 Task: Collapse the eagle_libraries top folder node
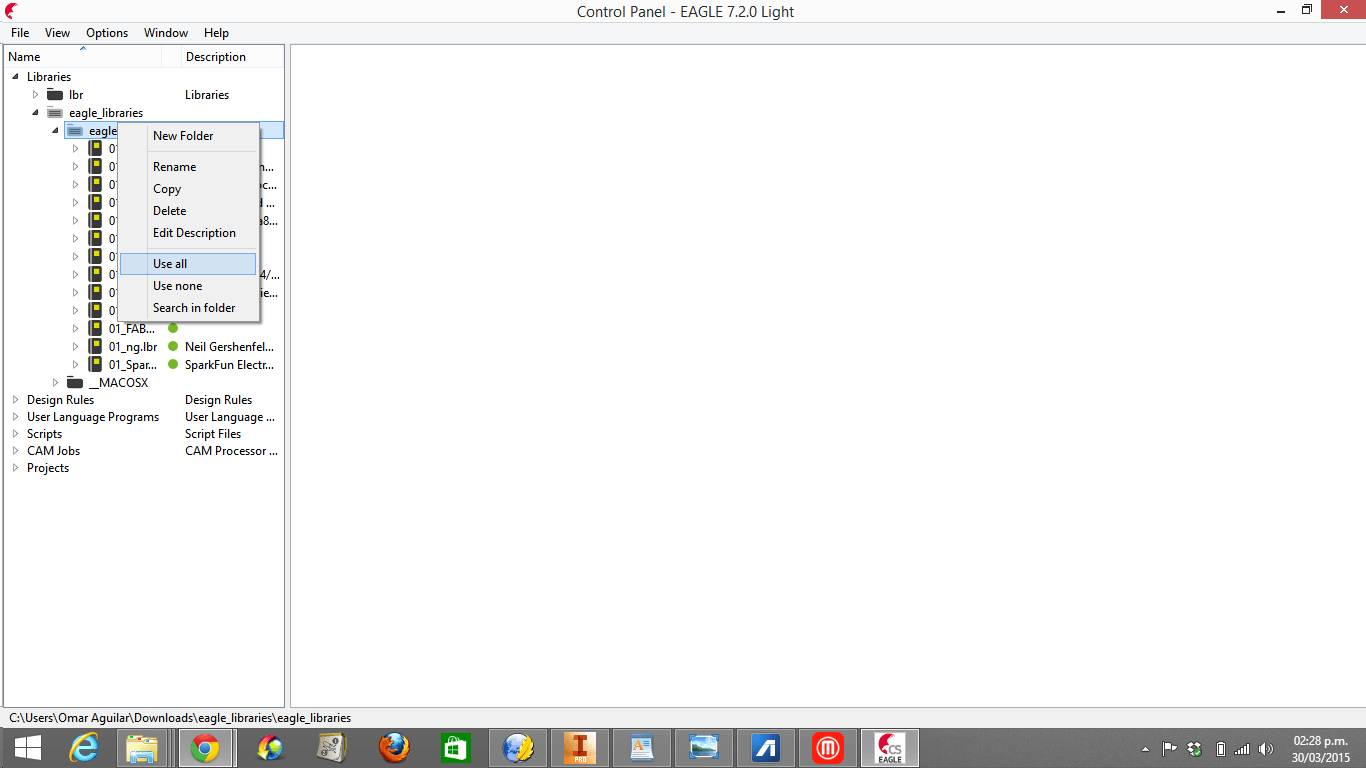[35, 113]
